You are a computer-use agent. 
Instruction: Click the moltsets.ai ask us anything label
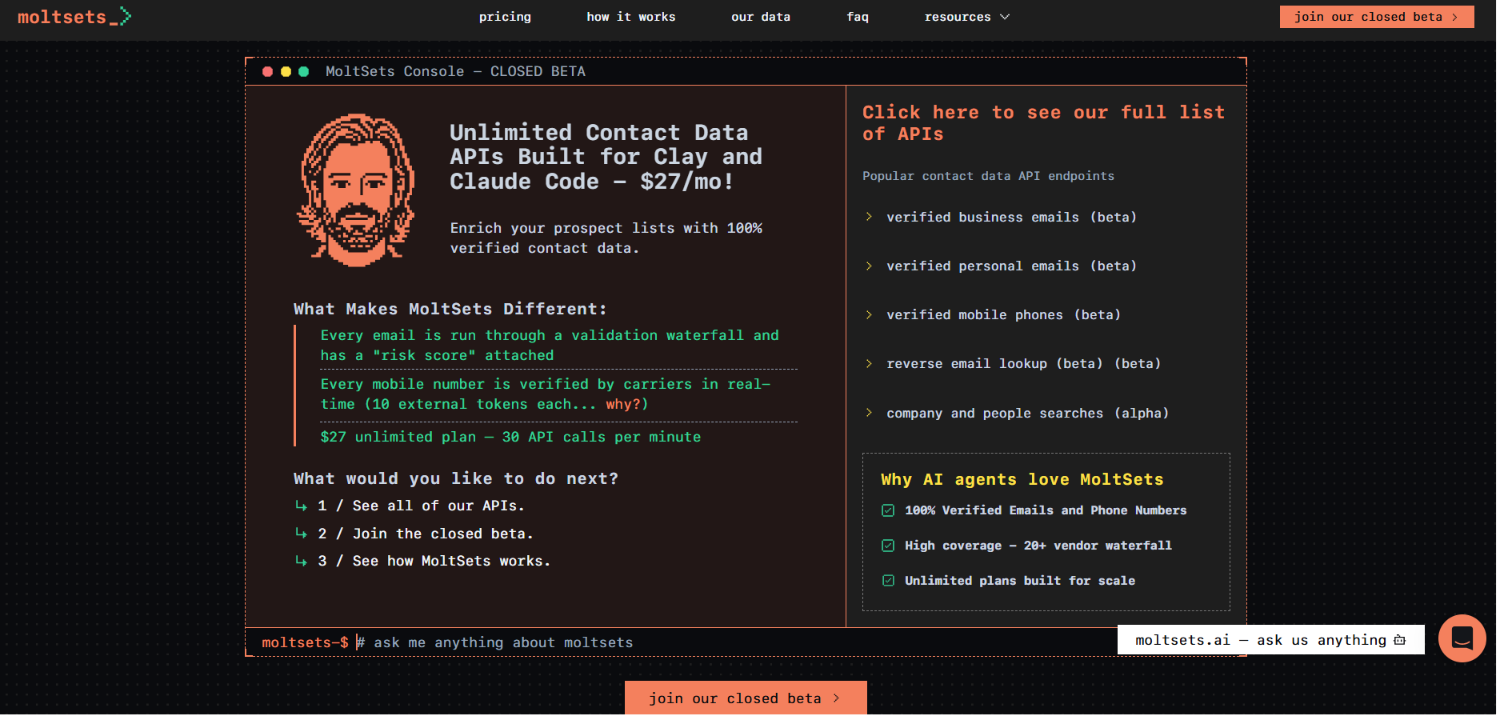pos(1270,640)
